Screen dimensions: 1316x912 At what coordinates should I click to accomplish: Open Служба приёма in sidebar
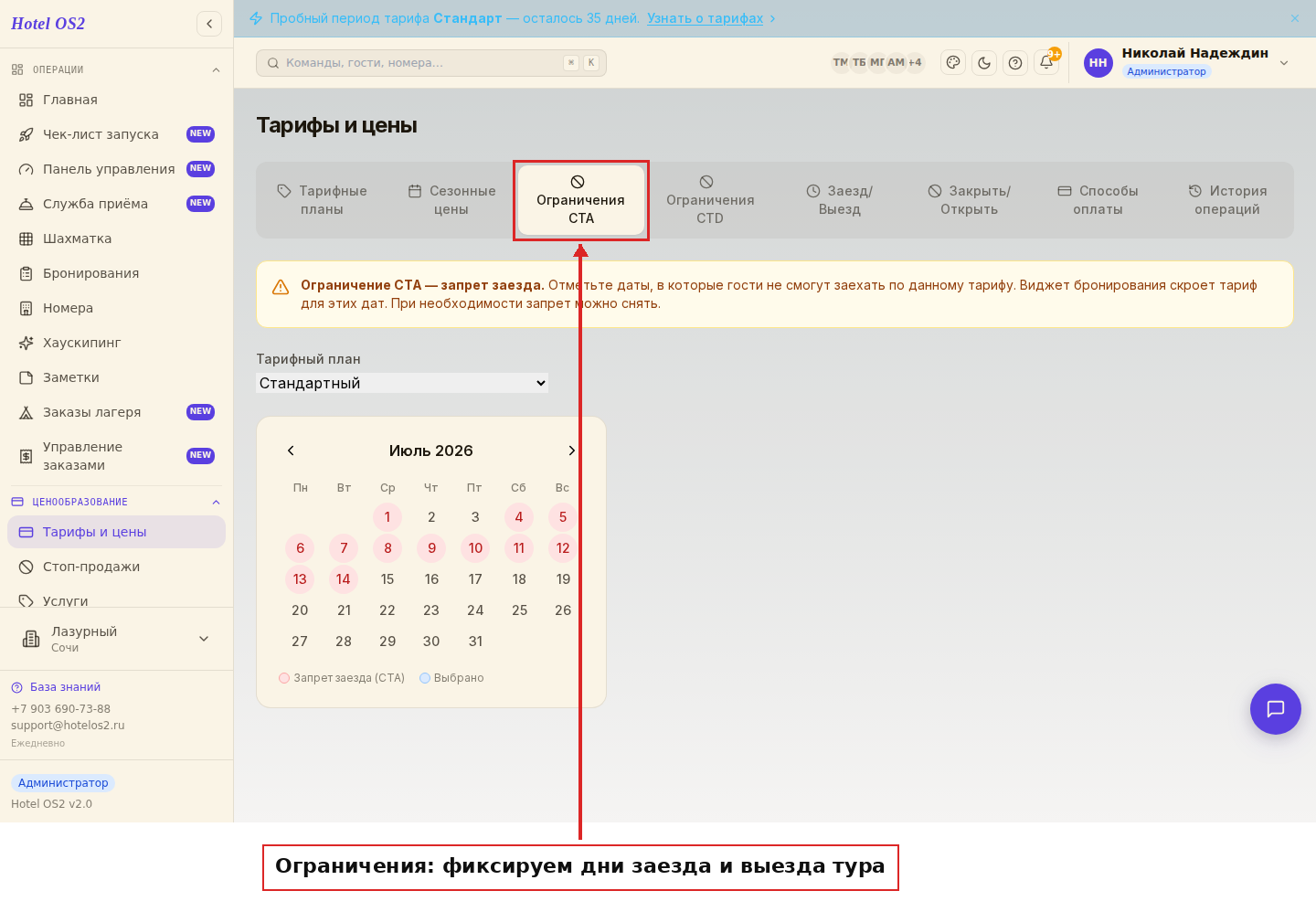[116, 204]
